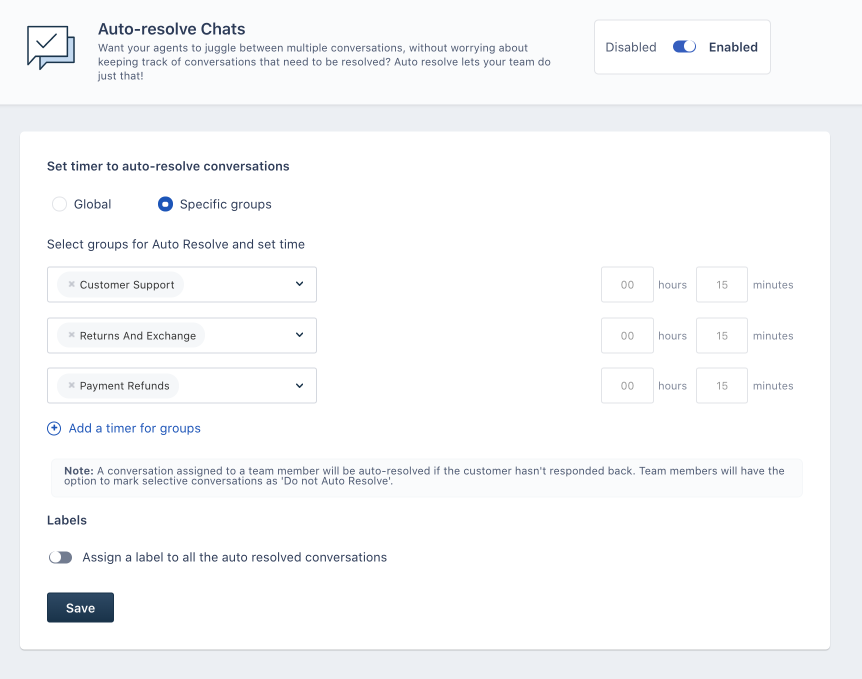This screenshot has height=679, width=862.
Task: Click minutes field for Payment Refunds
Action: coord(722,386)
